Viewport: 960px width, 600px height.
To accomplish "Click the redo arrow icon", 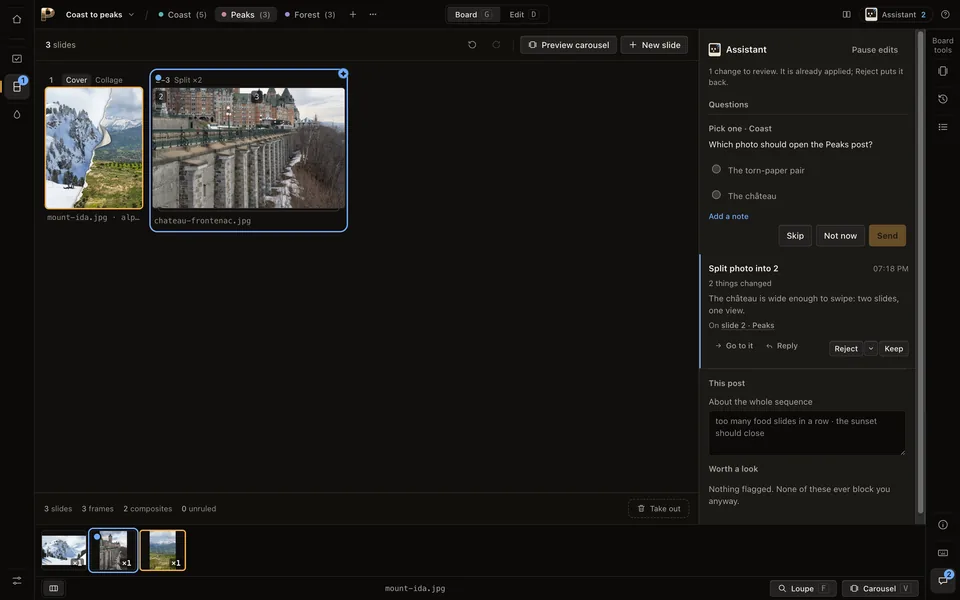I will 497,45.
